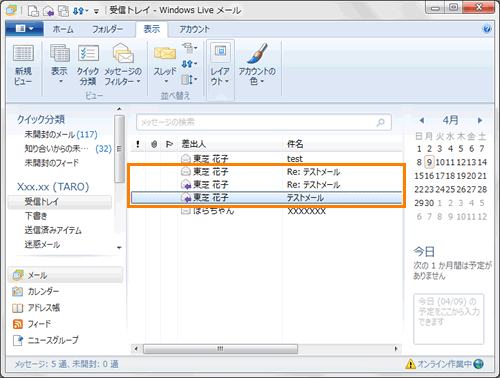
Task: Open 未開封のフィード quick view
Action: [51, 163]
